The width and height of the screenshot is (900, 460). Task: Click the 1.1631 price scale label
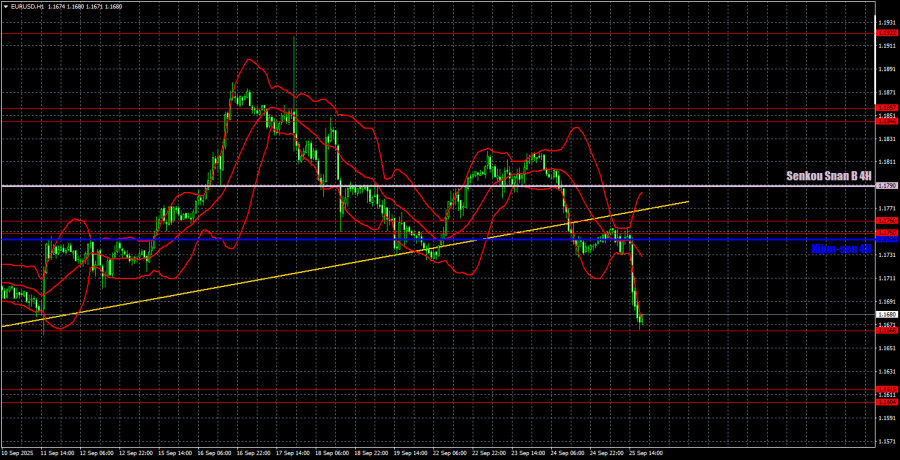click(885, 372)
